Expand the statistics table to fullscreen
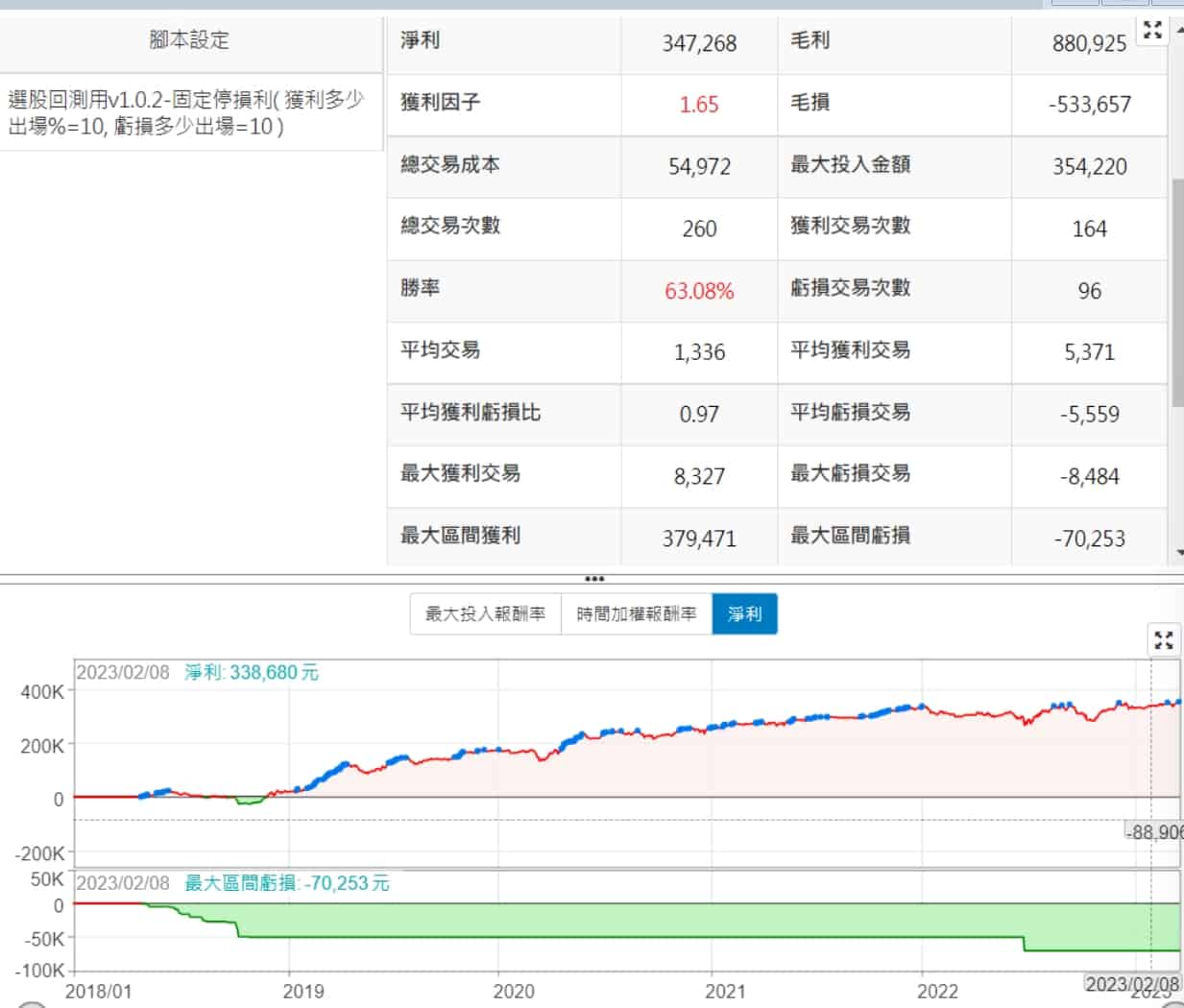Viewport: 1184px width, 1008px height. tap(1152, 31)
